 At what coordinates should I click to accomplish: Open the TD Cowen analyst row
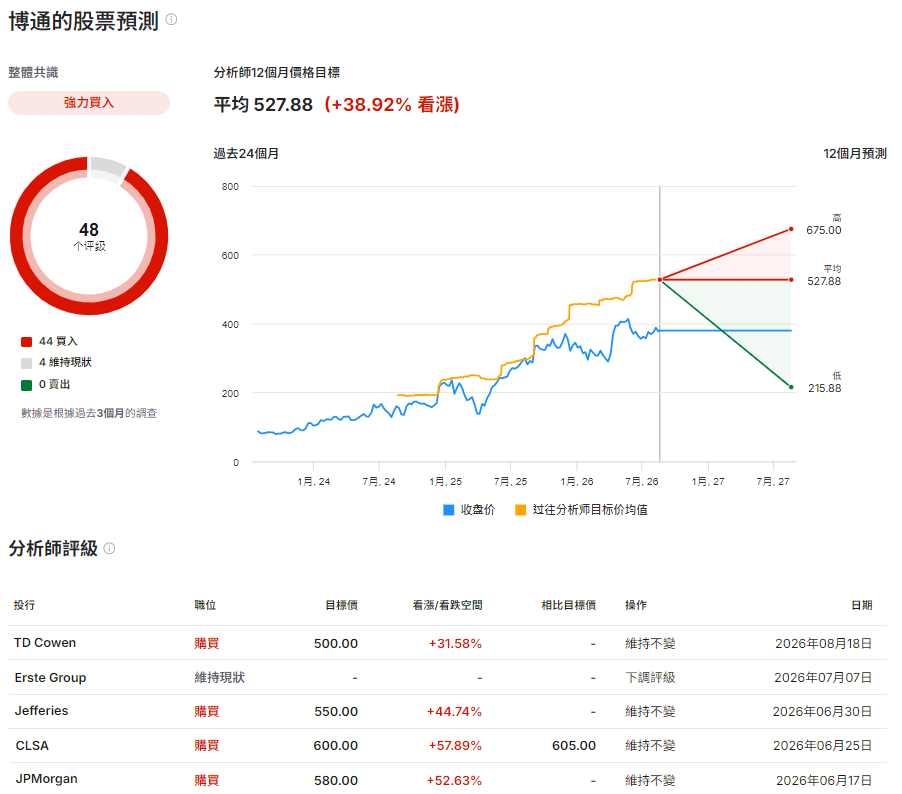click(448, 643)
